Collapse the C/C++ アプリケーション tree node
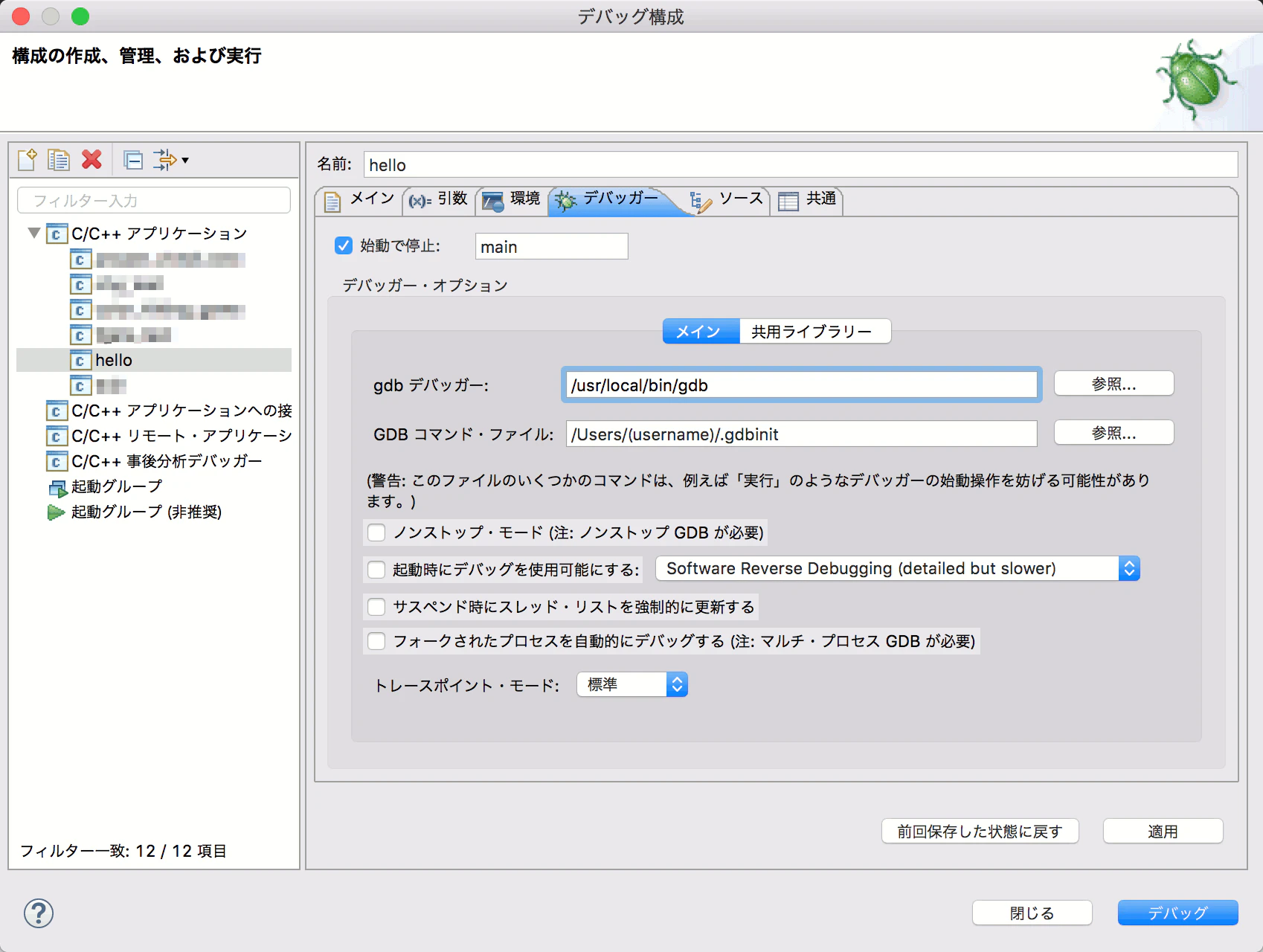 [x=34, y=233]
